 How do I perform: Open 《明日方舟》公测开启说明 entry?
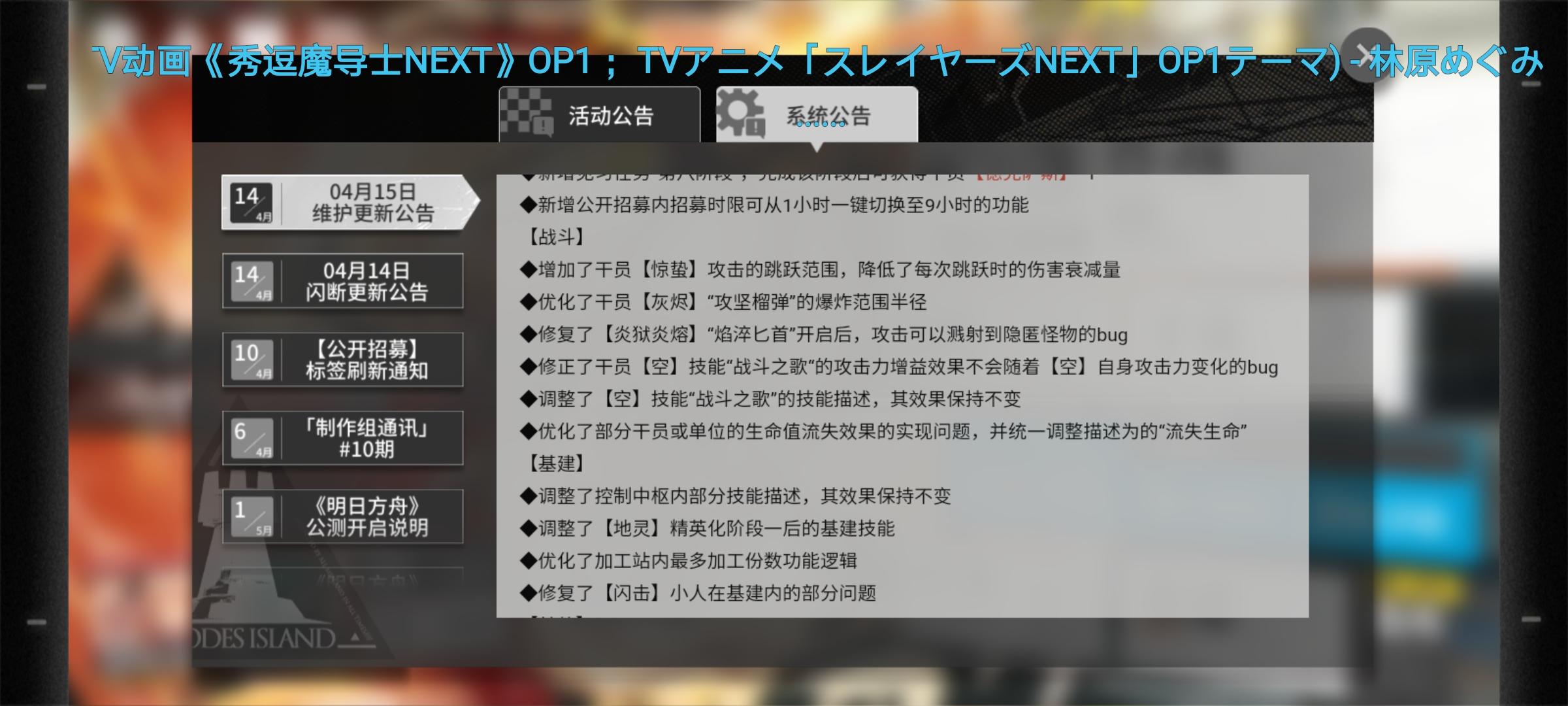pyautogui.click(x=343, y=516)
